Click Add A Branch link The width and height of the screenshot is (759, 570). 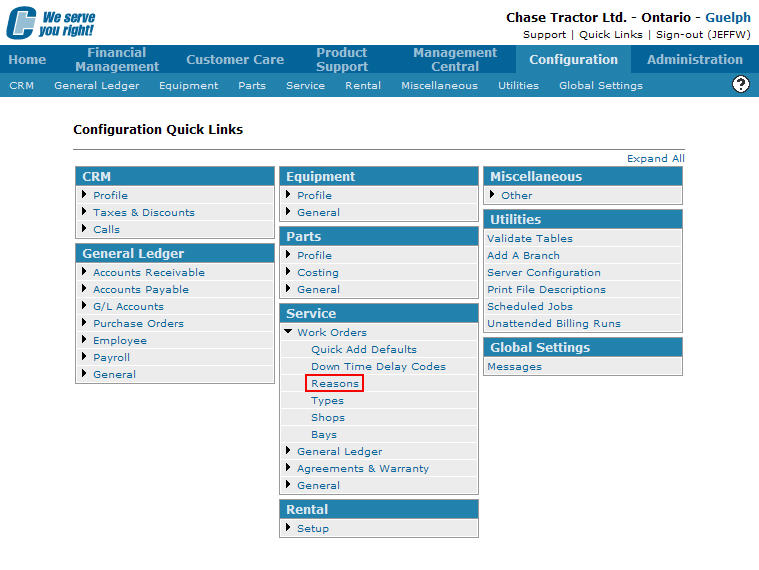point(523,255)
